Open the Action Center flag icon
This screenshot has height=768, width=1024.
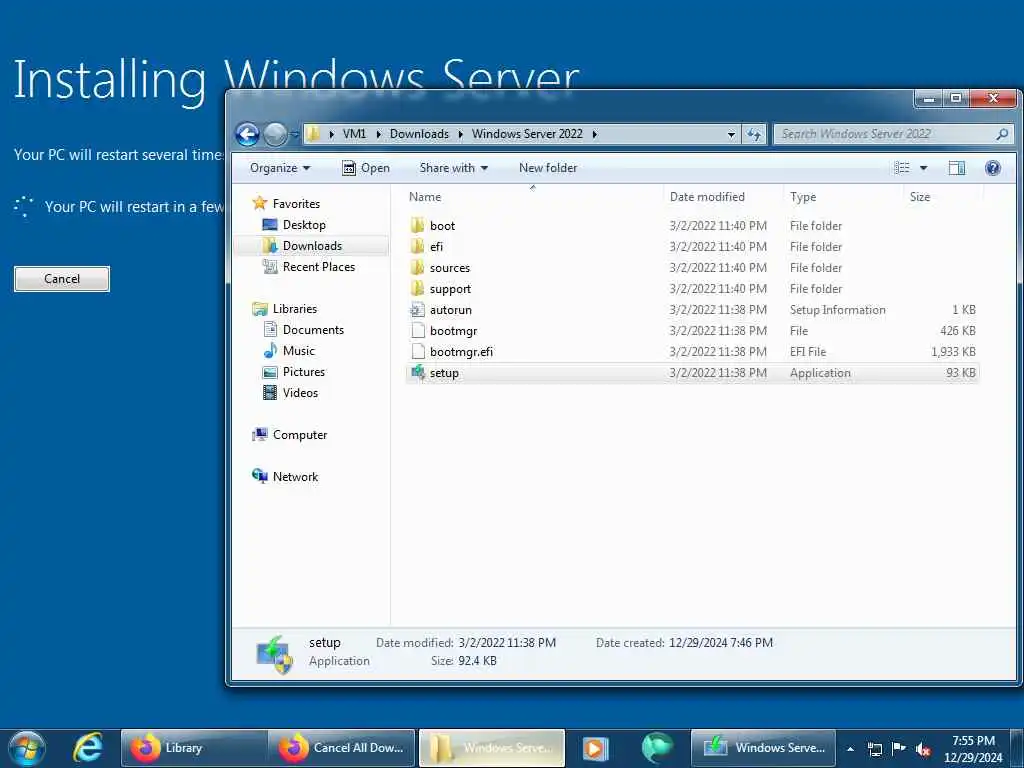[899, 748]
